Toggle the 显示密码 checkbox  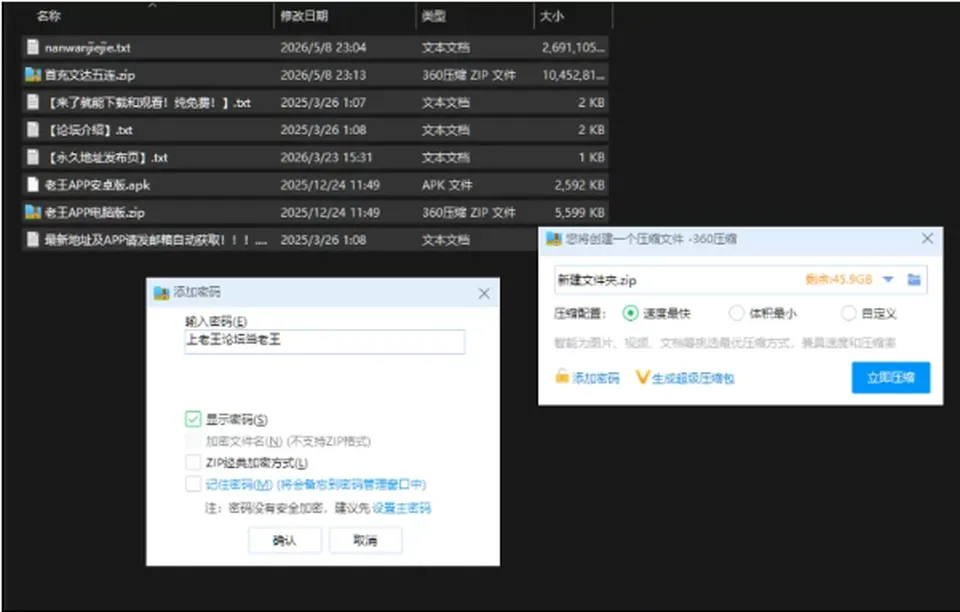point(193,419)
